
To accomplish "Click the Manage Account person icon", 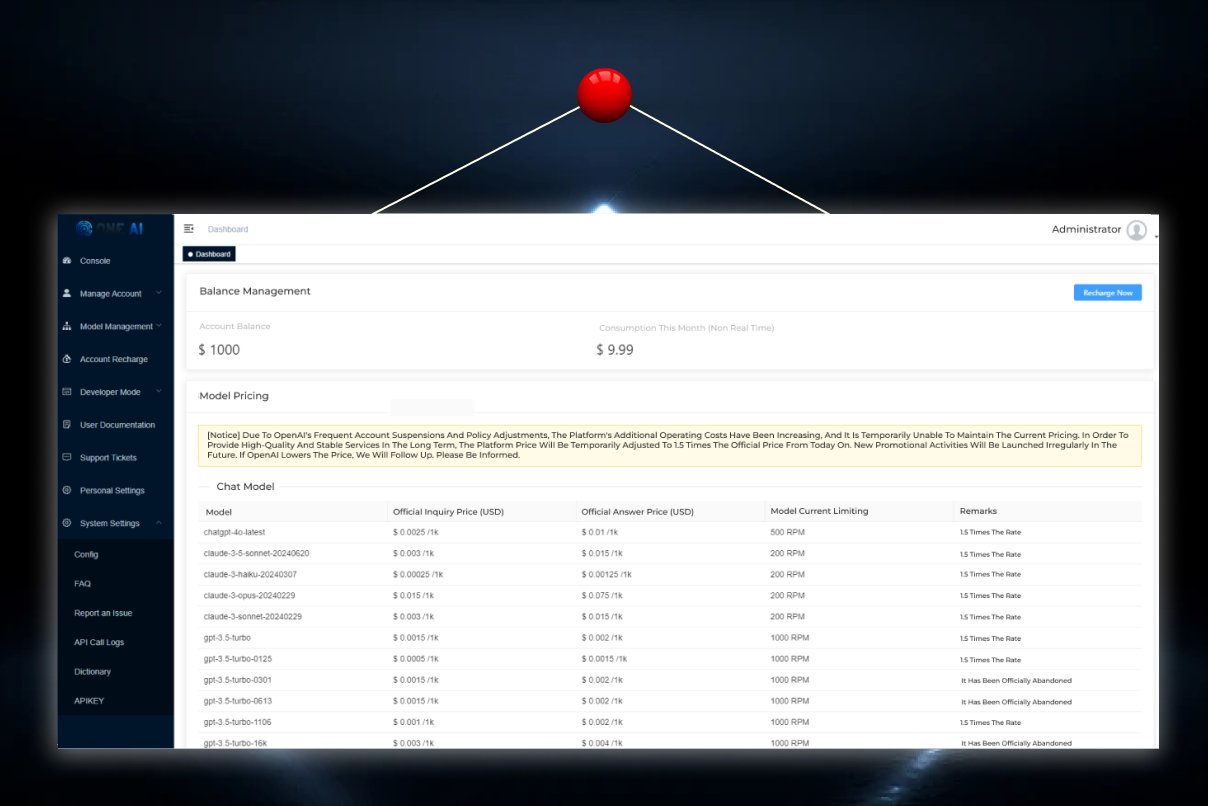I will point(66,294).
